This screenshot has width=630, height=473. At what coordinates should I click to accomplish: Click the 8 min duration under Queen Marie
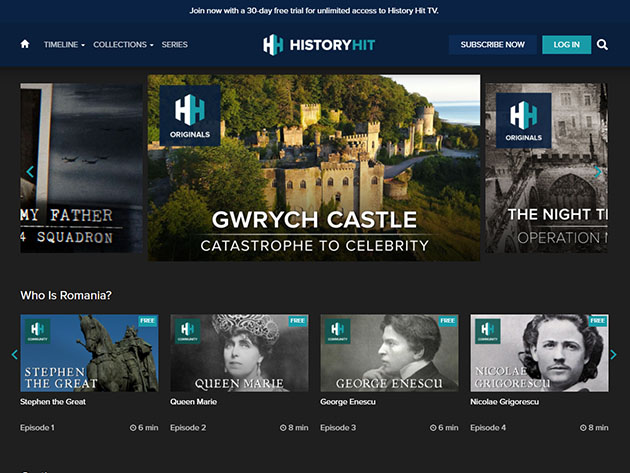coord(294,428)
